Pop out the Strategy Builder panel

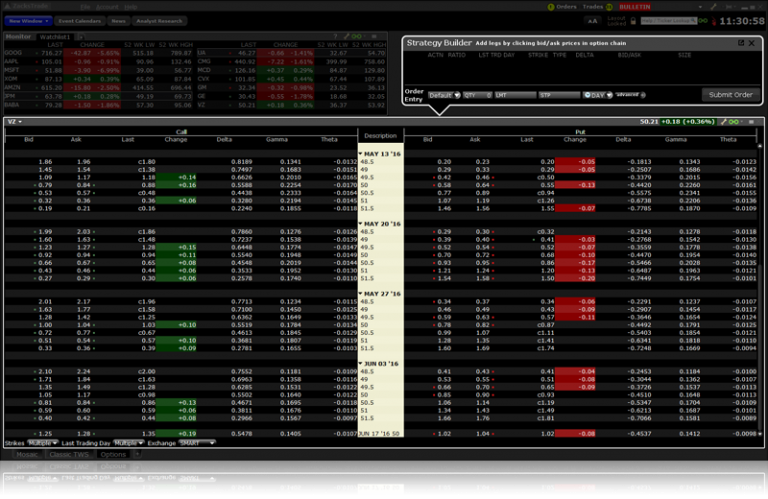pyautogui.click(x=741, y=43)
